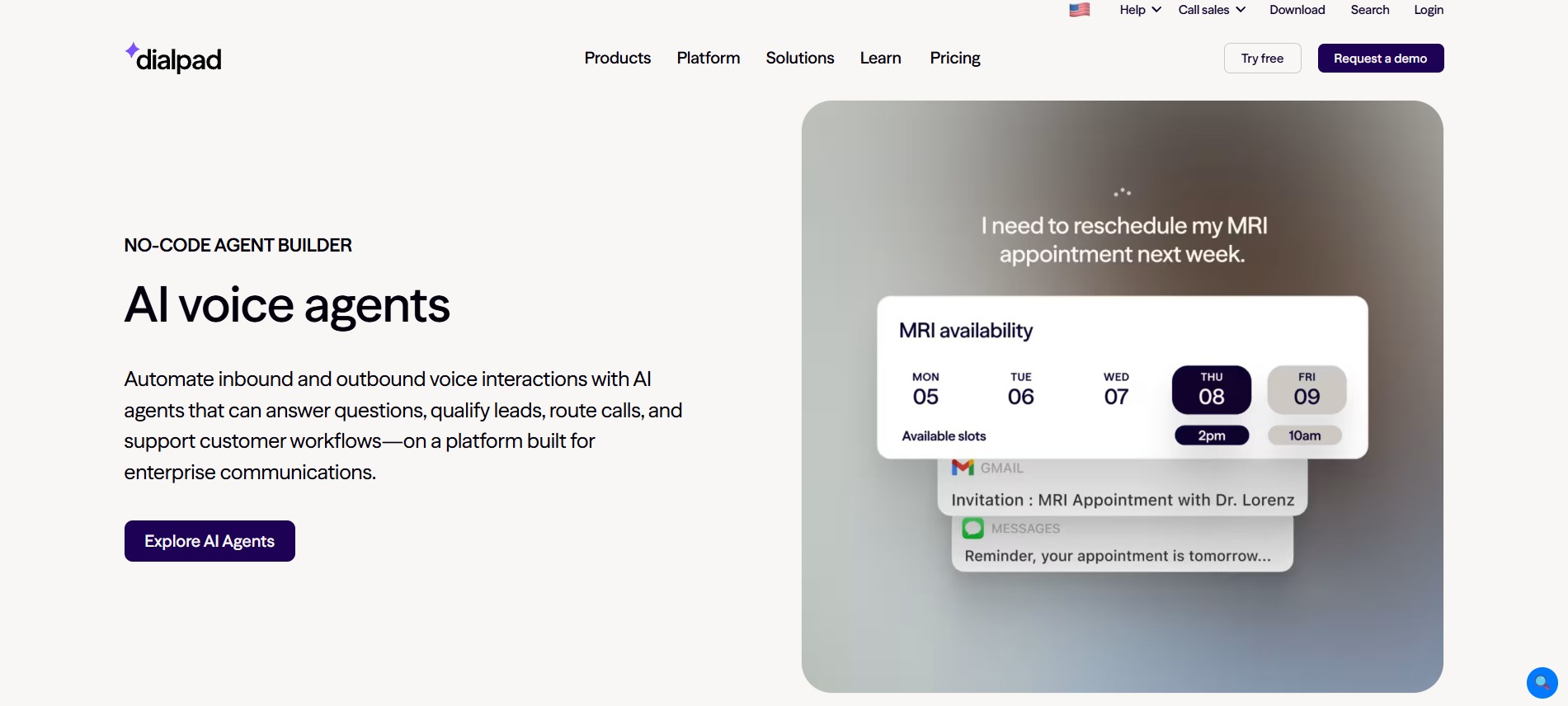This screenshot has height=706, width=1568.
Task: Click the 'Reminder, your appointment is tomorrow...' message
Action: tap(1118, 556)
